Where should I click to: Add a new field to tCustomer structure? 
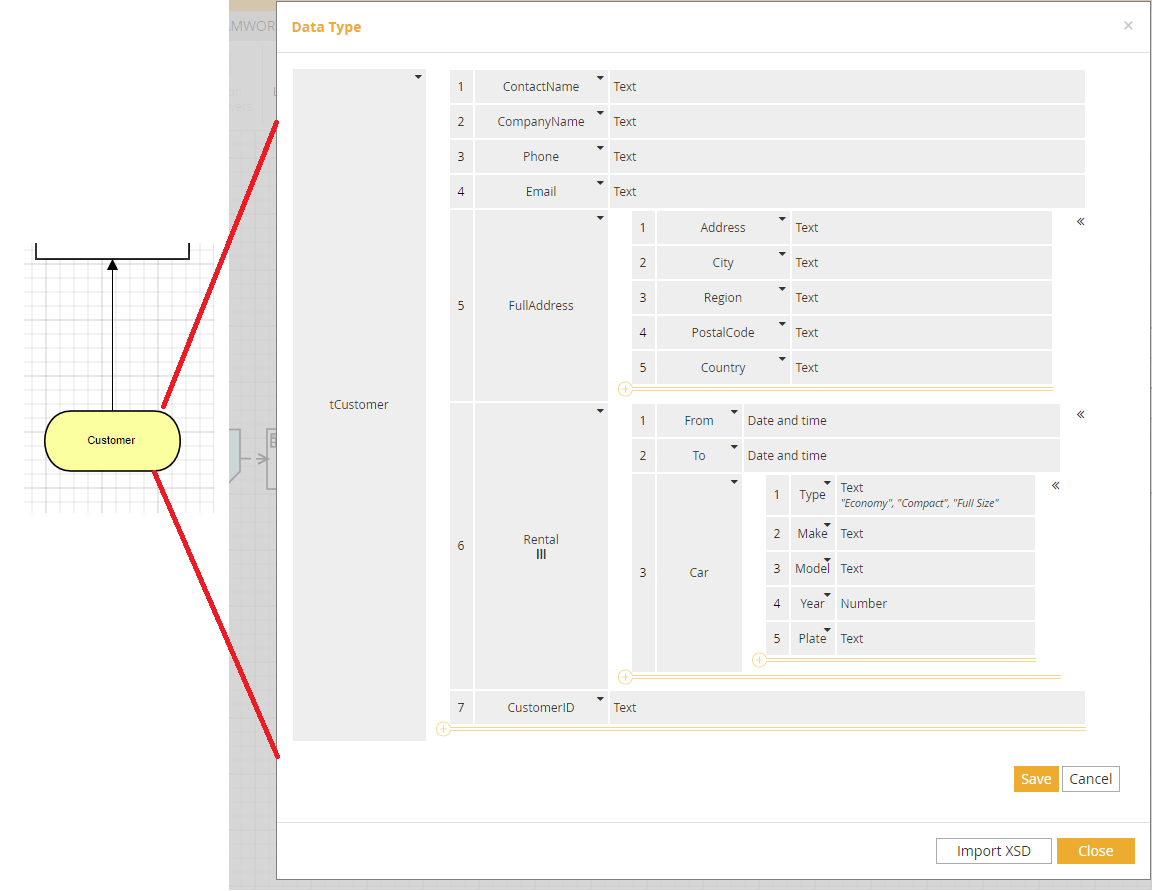coord(443,730)
